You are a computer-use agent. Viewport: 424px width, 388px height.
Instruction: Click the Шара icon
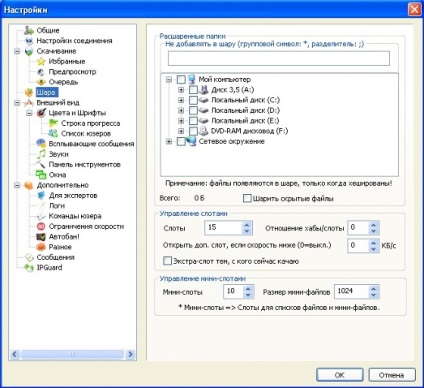click(29, 92)
